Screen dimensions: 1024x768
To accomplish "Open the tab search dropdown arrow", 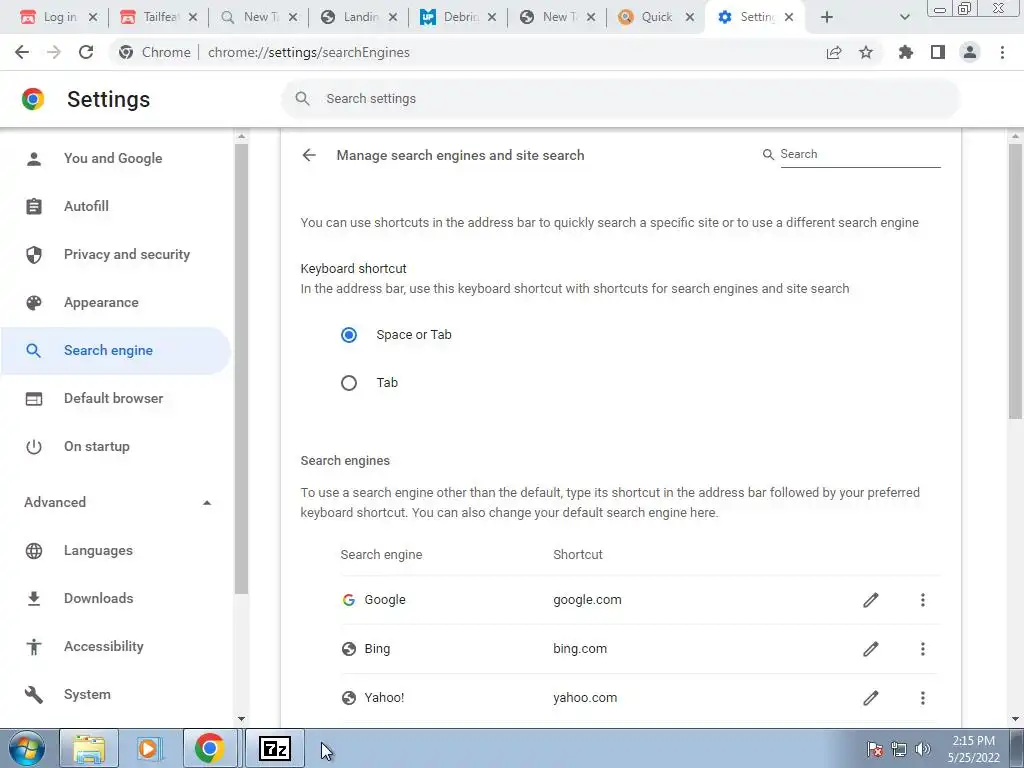I will [x=904, y=18].
